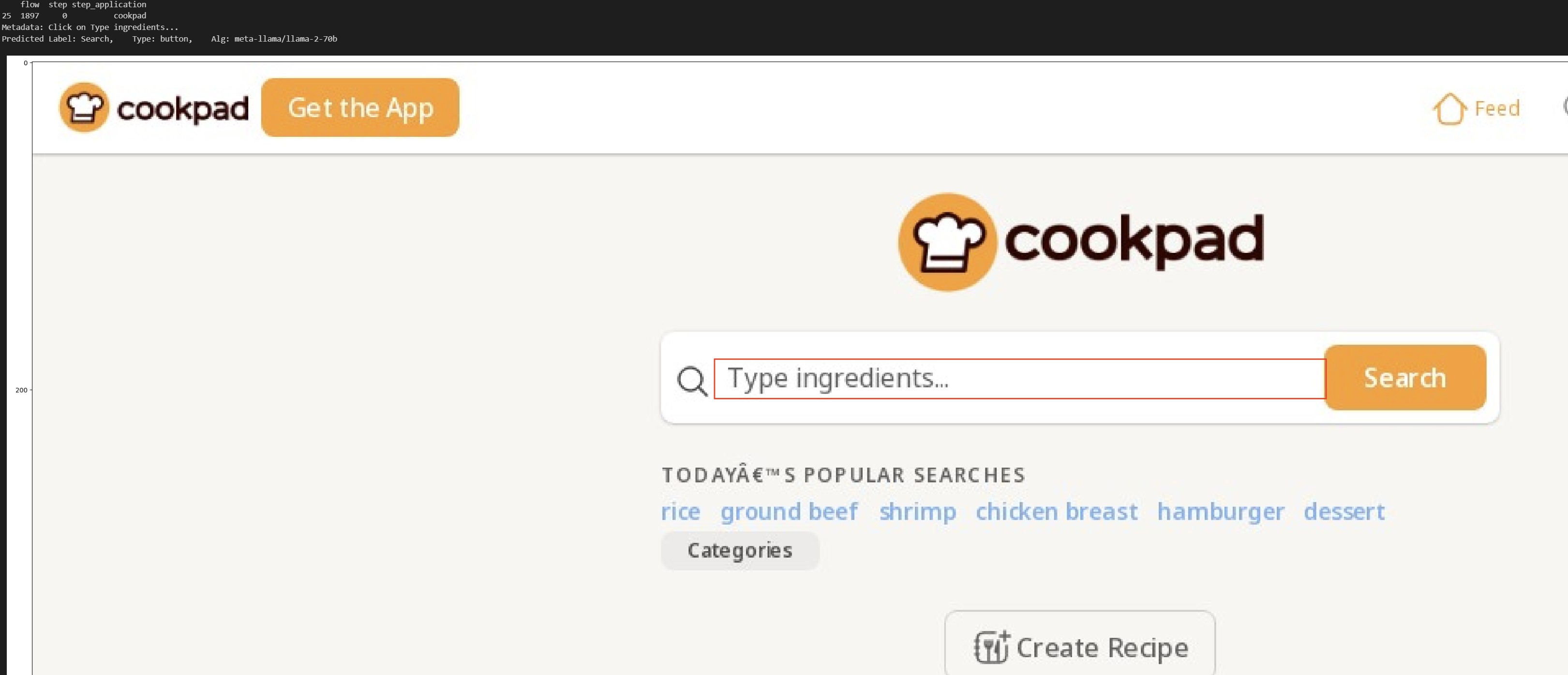Click the Create Recipe utensils icon

tap(991, 647)
